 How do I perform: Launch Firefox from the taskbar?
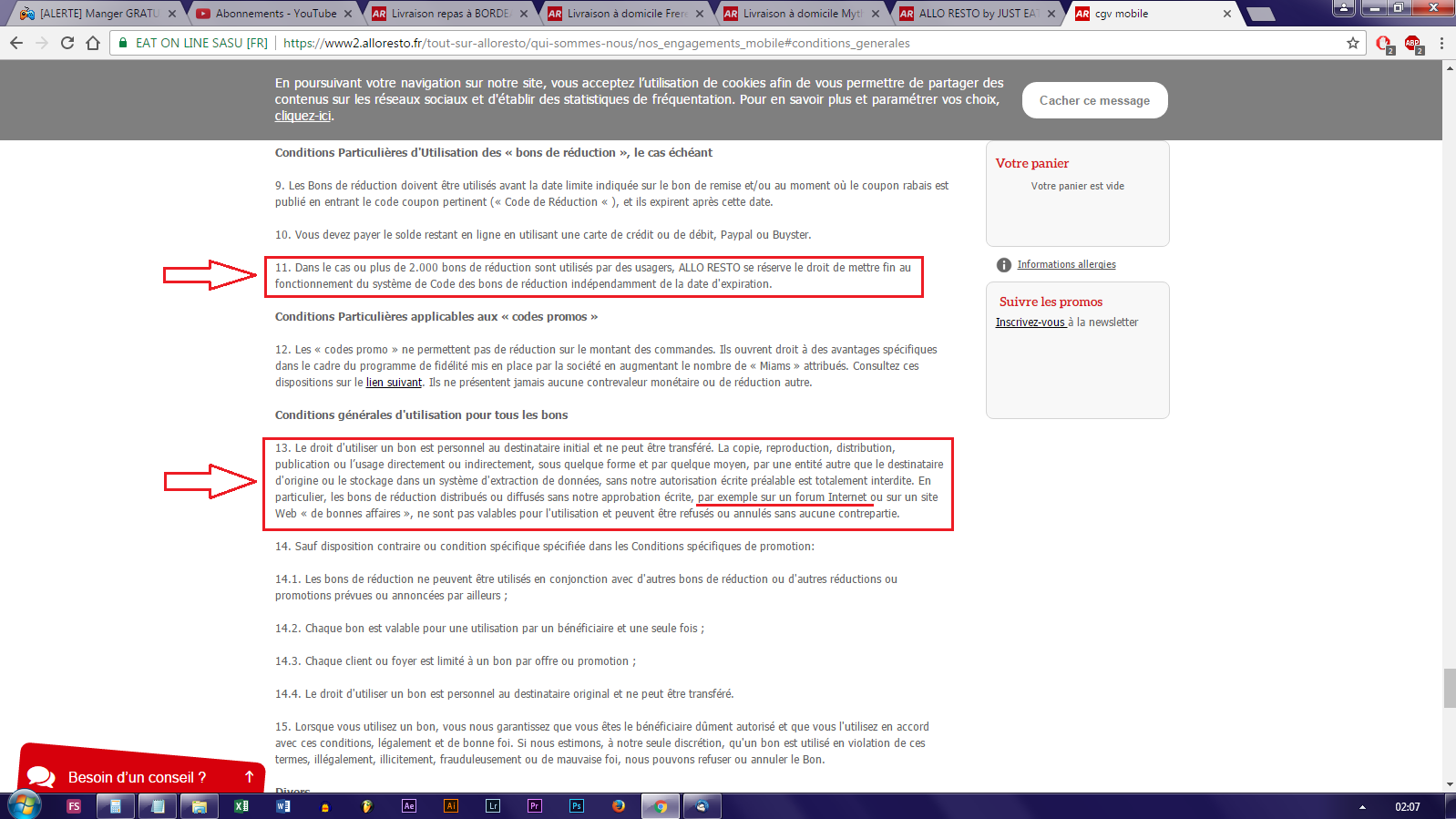pos(619,806)
